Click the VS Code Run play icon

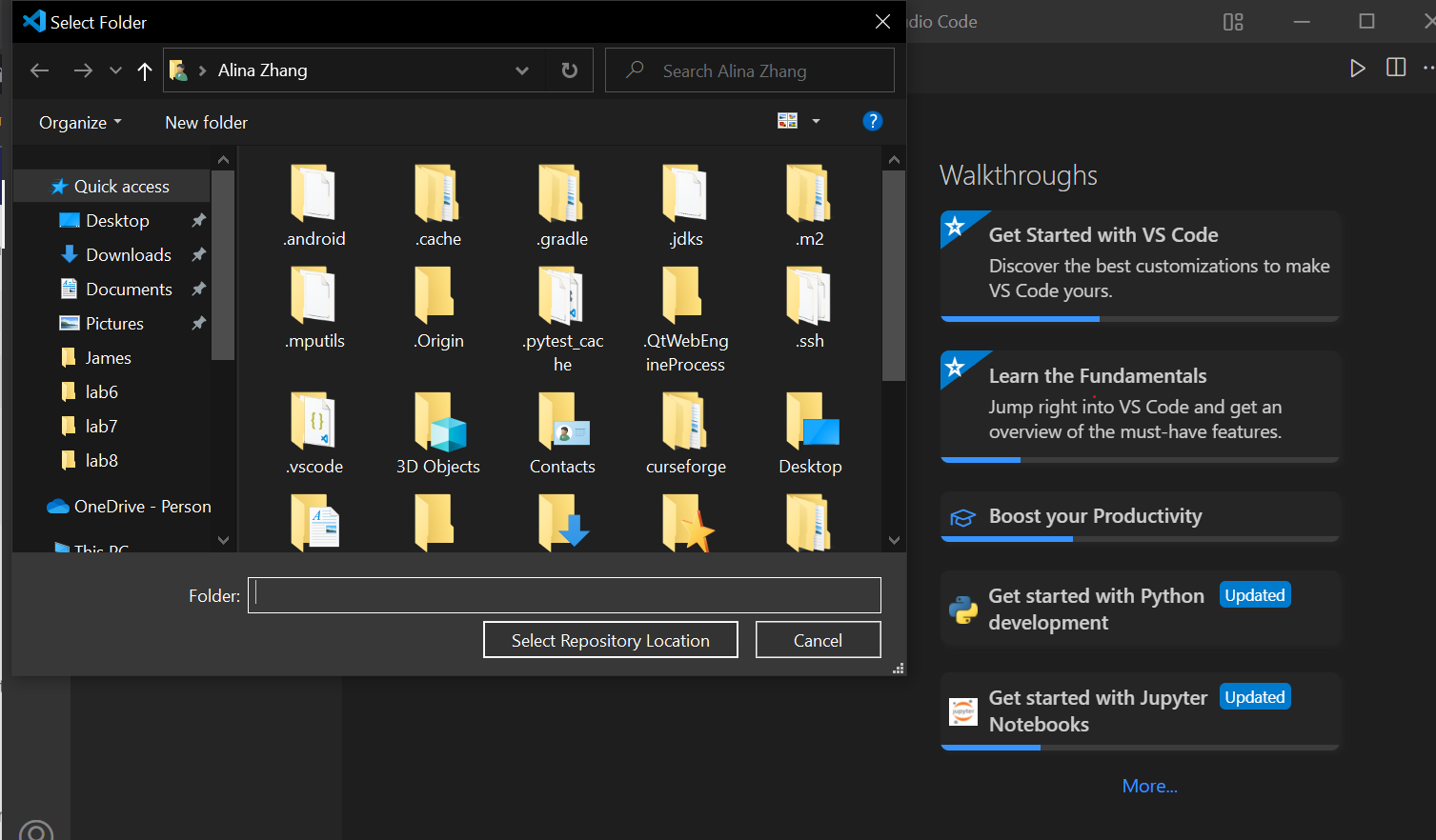point(1358,68)
